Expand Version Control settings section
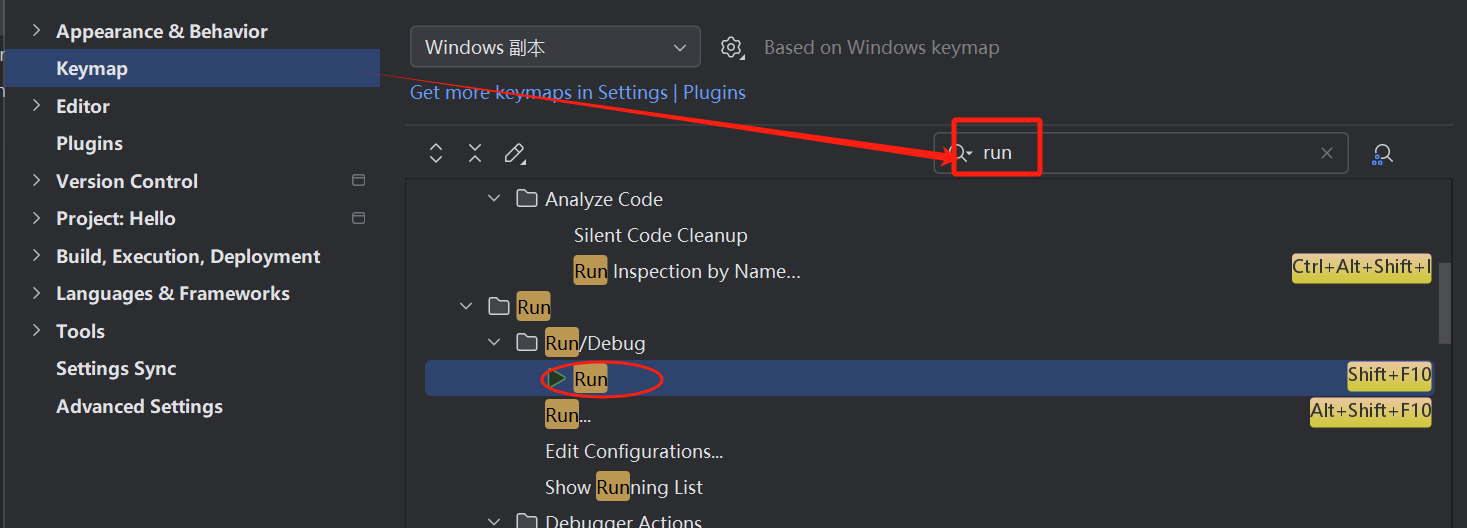Screen dimensions: 1467x528 (36, 181)
